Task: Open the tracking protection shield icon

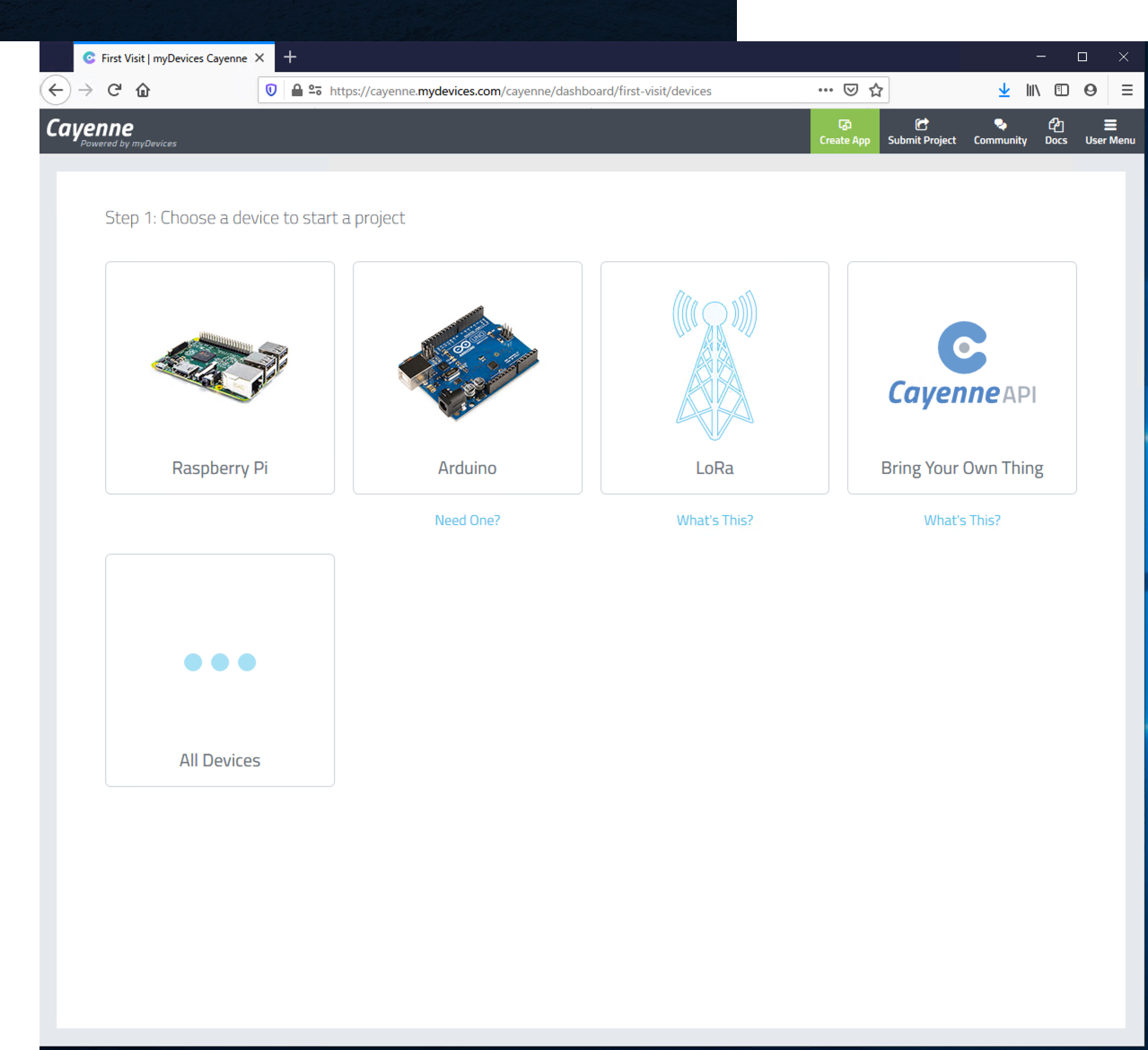Action: pyautogui.click(x=271, y=91)
